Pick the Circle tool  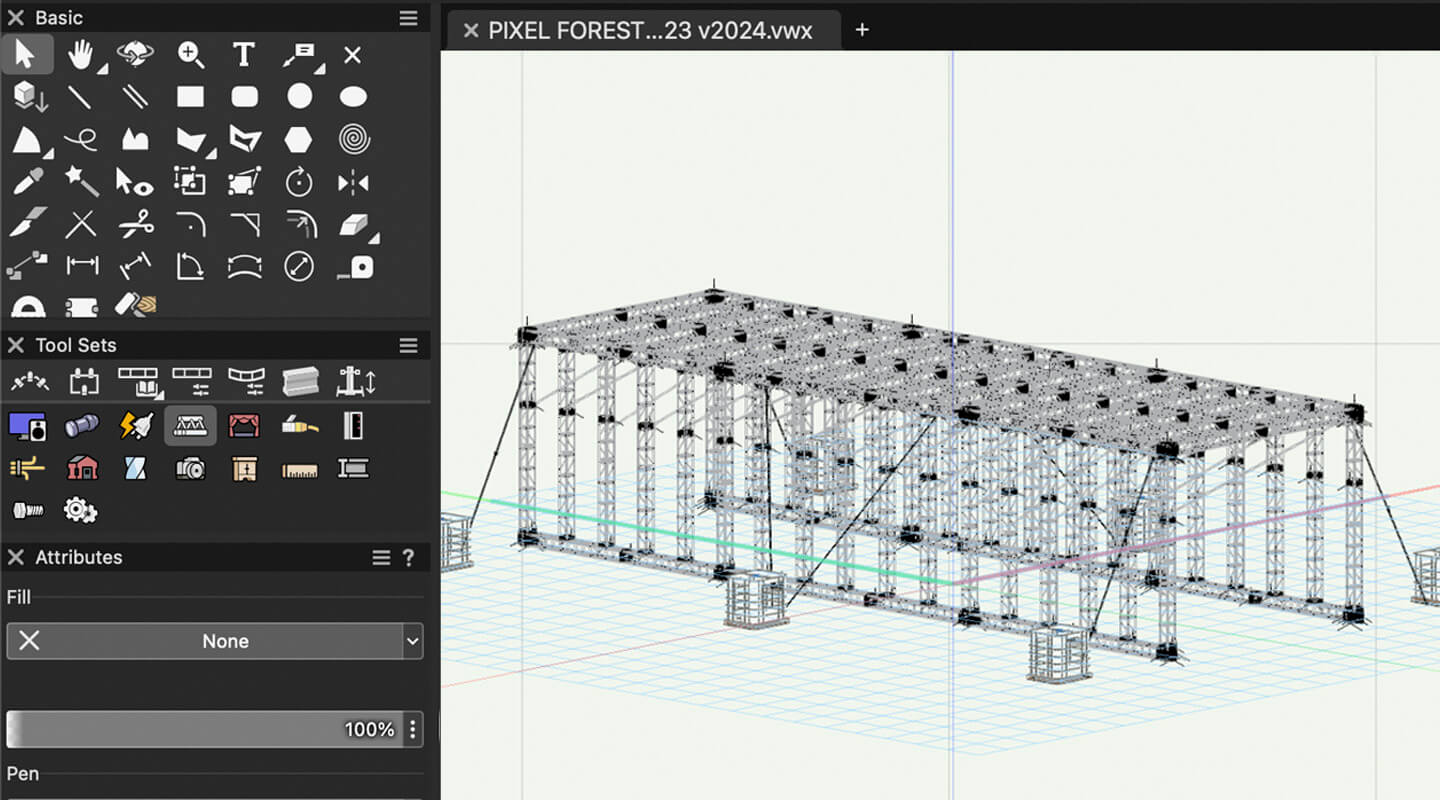299,97
